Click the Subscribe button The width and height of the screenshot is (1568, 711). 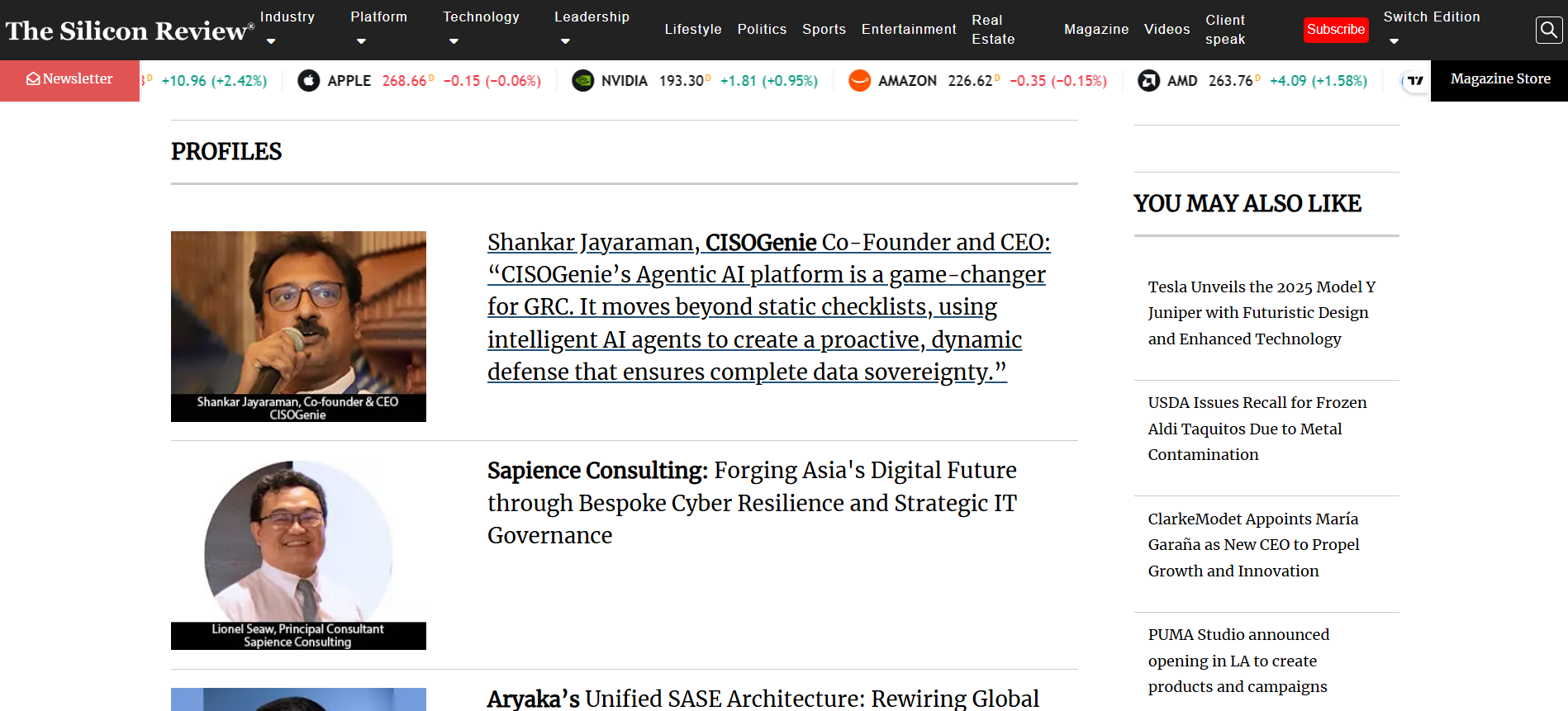click(1336, 30)
